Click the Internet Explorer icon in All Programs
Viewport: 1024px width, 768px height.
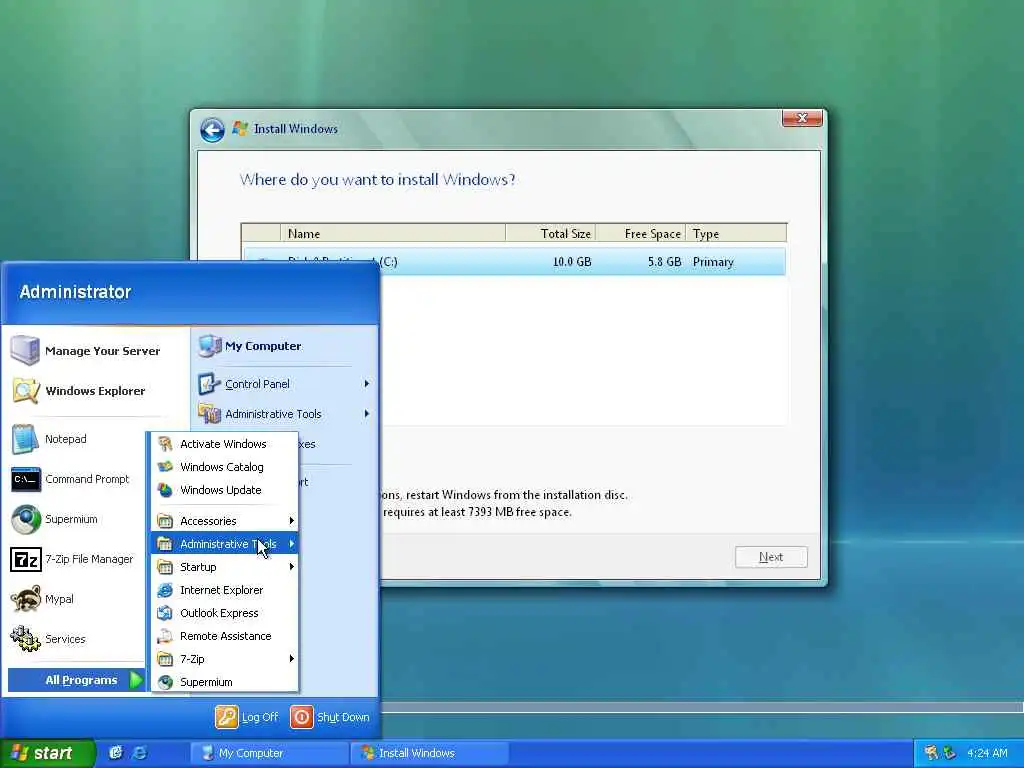pyautogui.click(x=165, y=590)
